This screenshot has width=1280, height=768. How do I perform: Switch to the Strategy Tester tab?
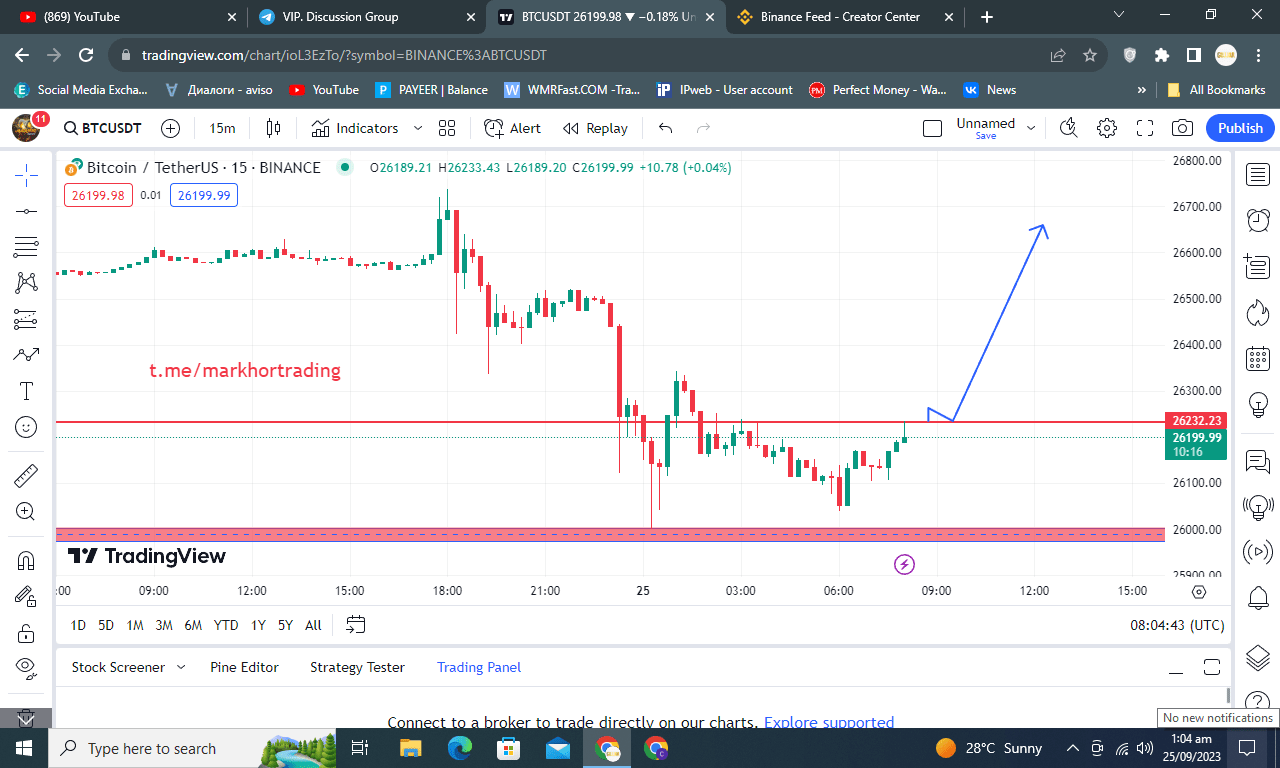point(357,667)
